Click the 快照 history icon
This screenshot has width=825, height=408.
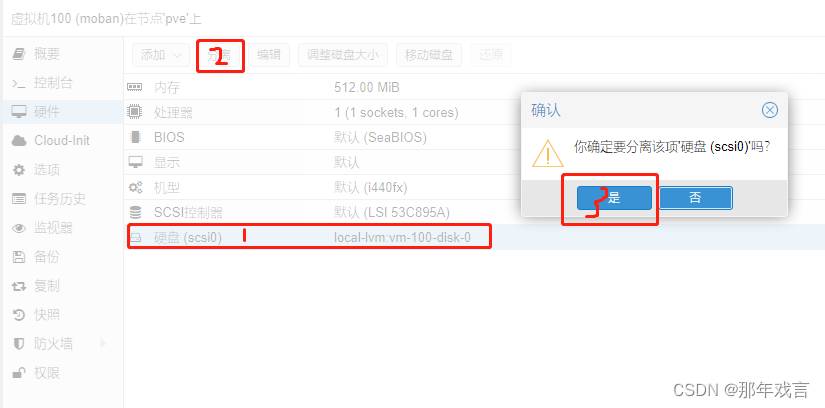tap(19, 315)
